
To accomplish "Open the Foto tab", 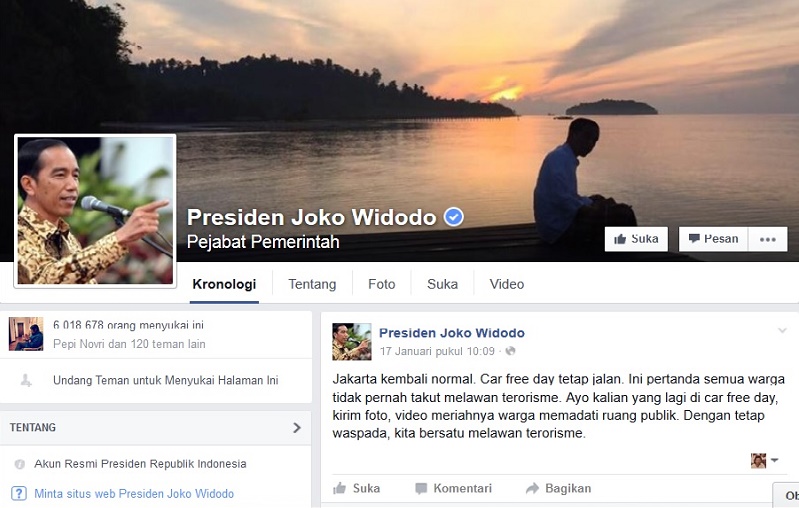I will tap(382, 284).
